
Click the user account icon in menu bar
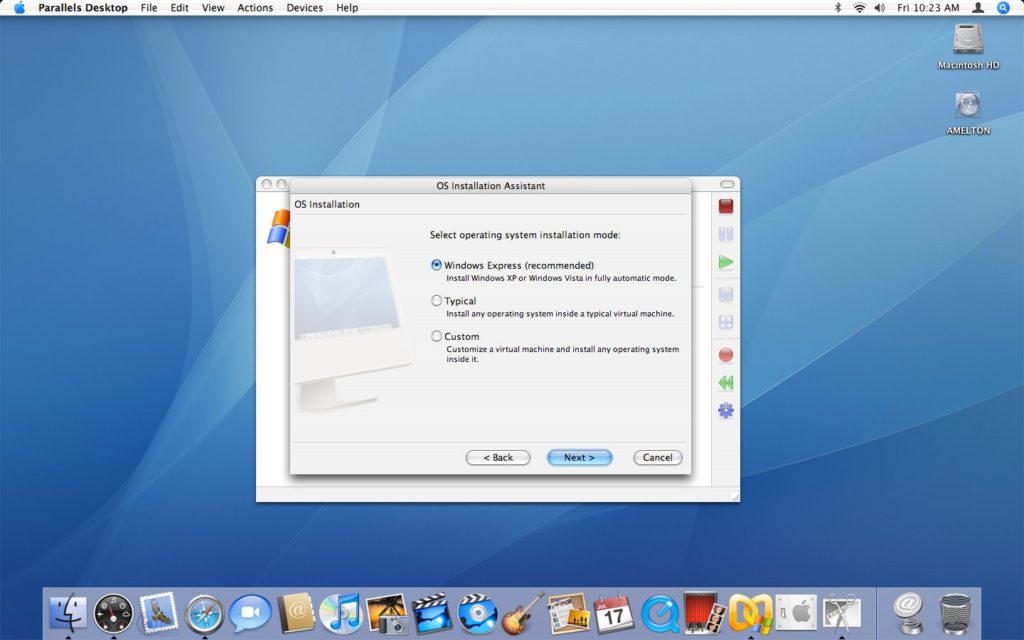[978, 8]
